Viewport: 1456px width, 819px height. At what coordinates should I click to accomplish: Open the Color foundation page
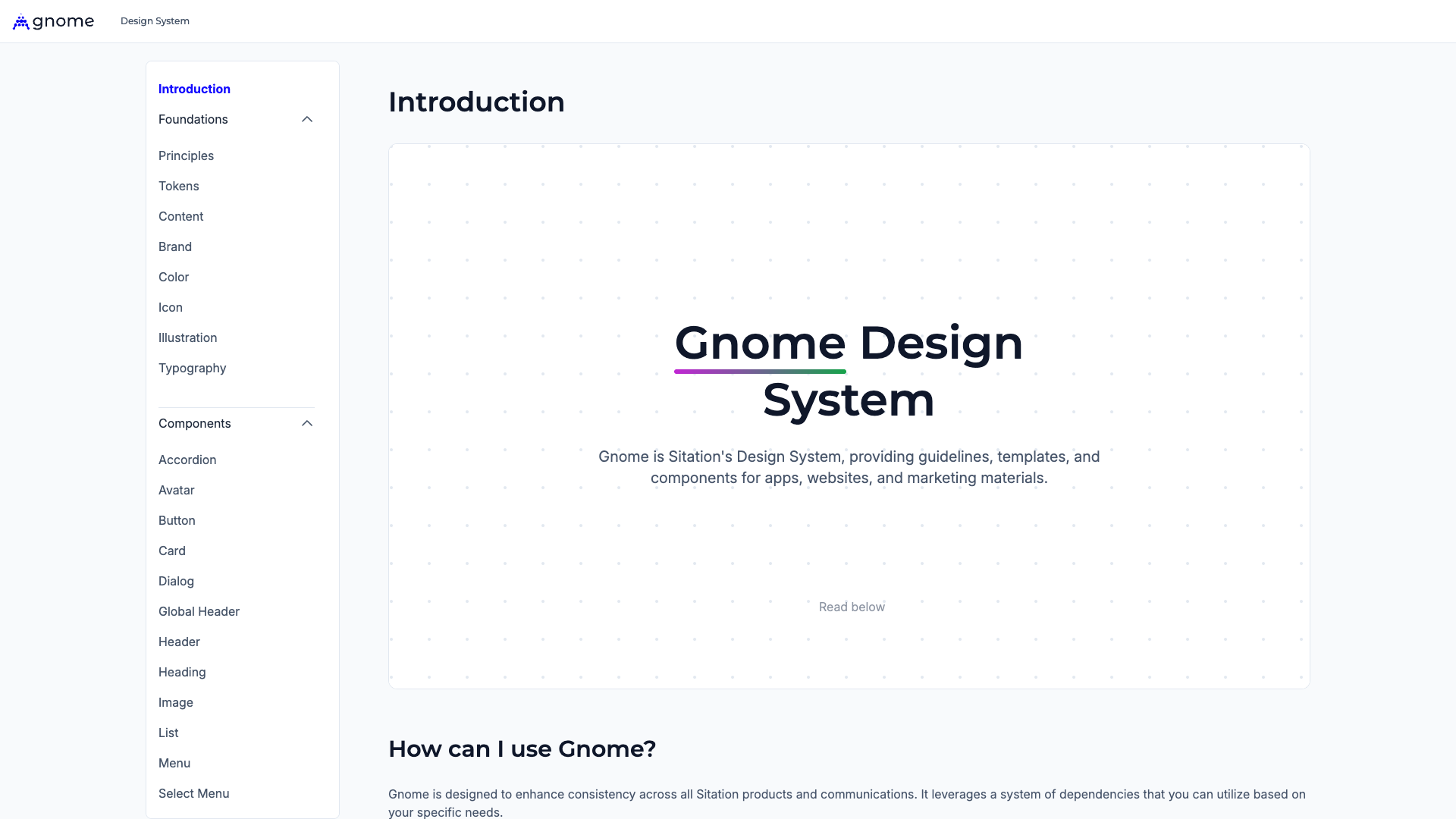click(x=174, y=277)
